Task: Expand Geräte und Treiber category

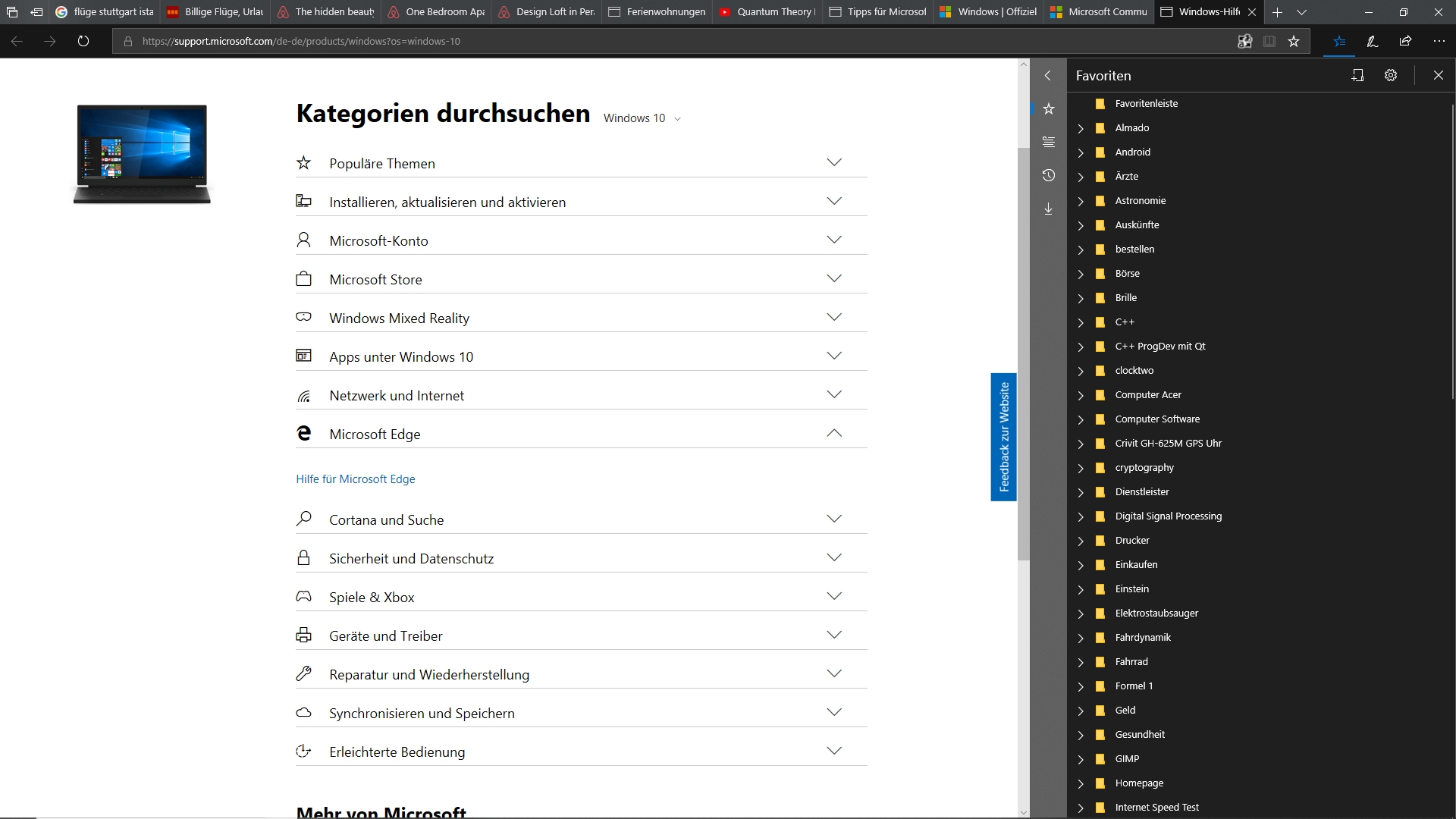Action: (581, 635)
